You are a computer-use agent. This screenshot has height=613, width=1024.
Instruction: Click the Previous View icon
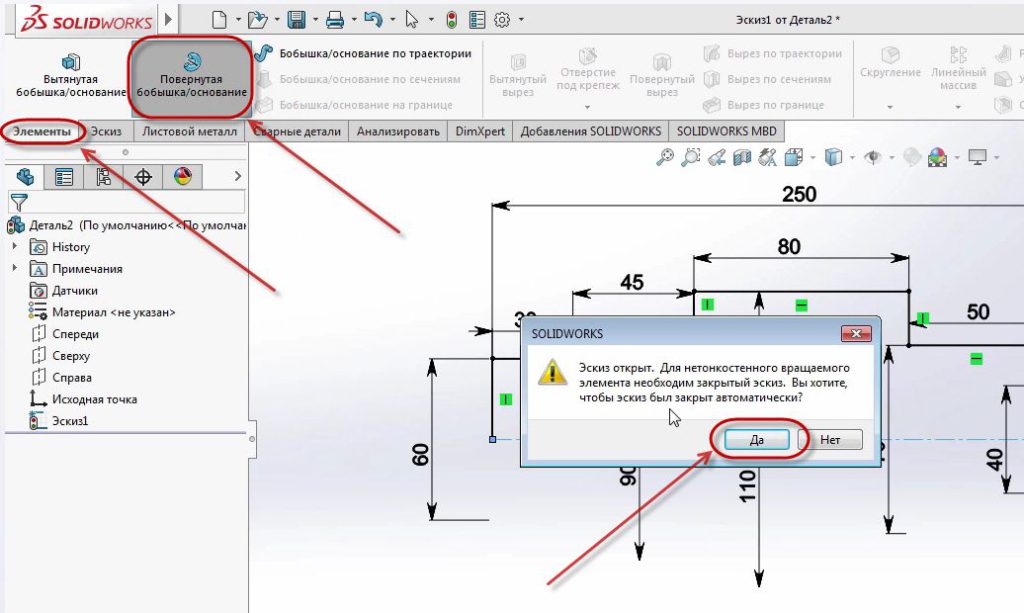click(x=716, y=157)
